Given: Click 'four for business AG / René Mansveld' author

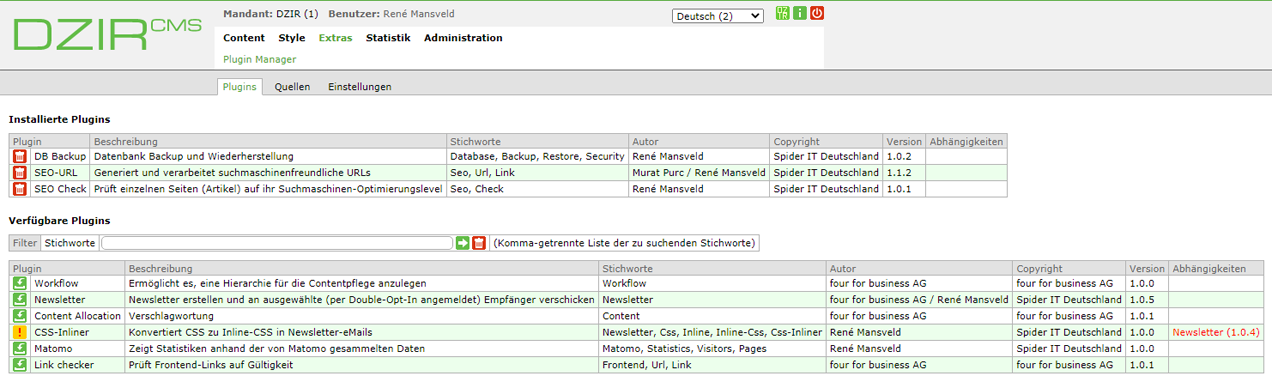Looking at the screenshot, I should click(x=919, y=300).
